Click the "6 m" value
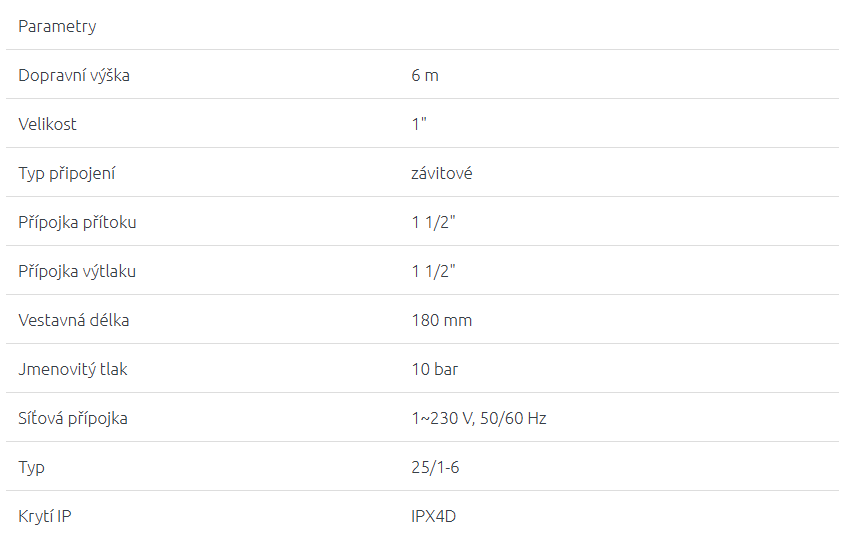Viewport: 860px width, 540px height. (x=425, y=75)
